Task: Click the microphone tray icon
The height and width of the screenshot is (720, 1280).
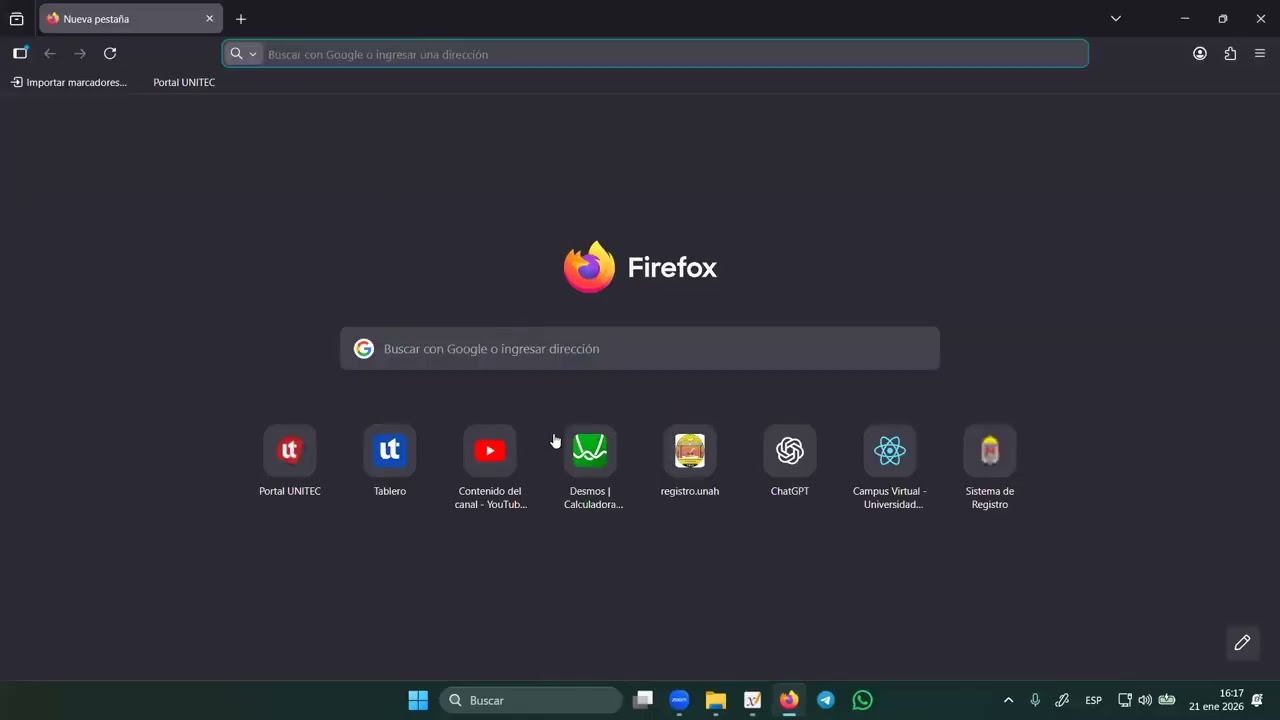Action: (x=1035, y=700)
